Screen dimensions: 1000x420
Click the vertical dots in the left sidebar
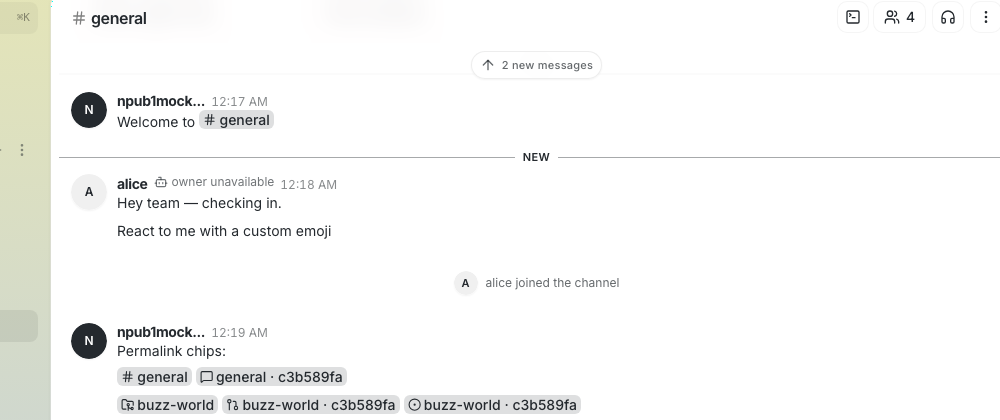click(x=22, y=150)
